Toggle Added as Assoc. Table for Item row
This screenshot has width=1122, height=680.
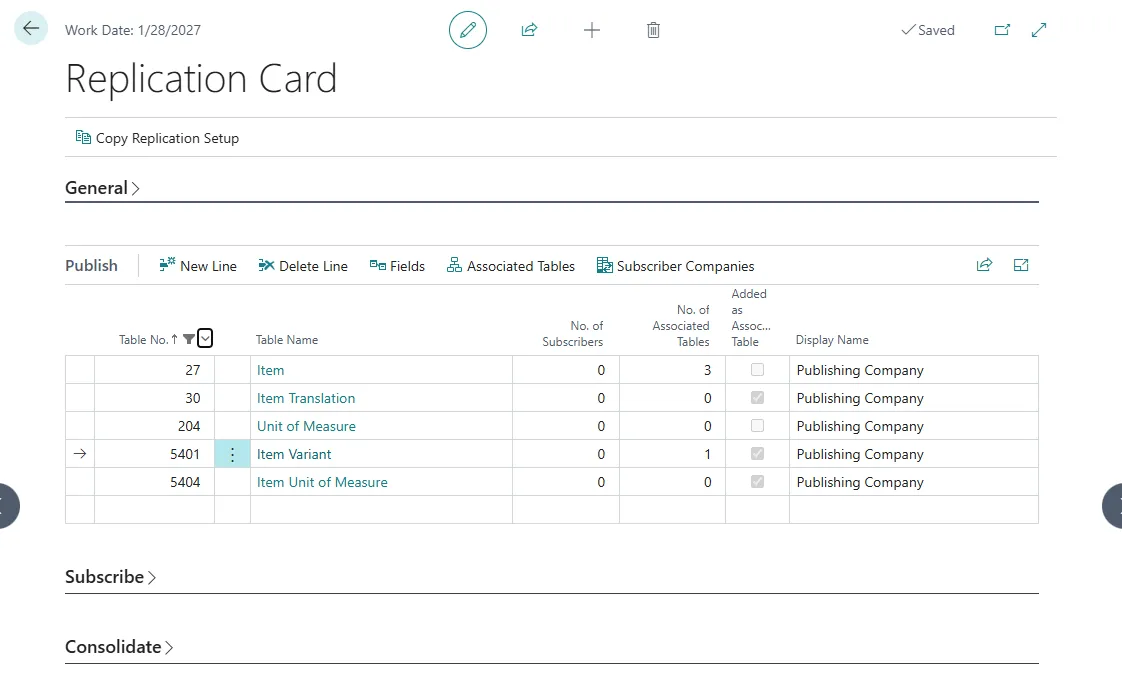pos(756,370)
